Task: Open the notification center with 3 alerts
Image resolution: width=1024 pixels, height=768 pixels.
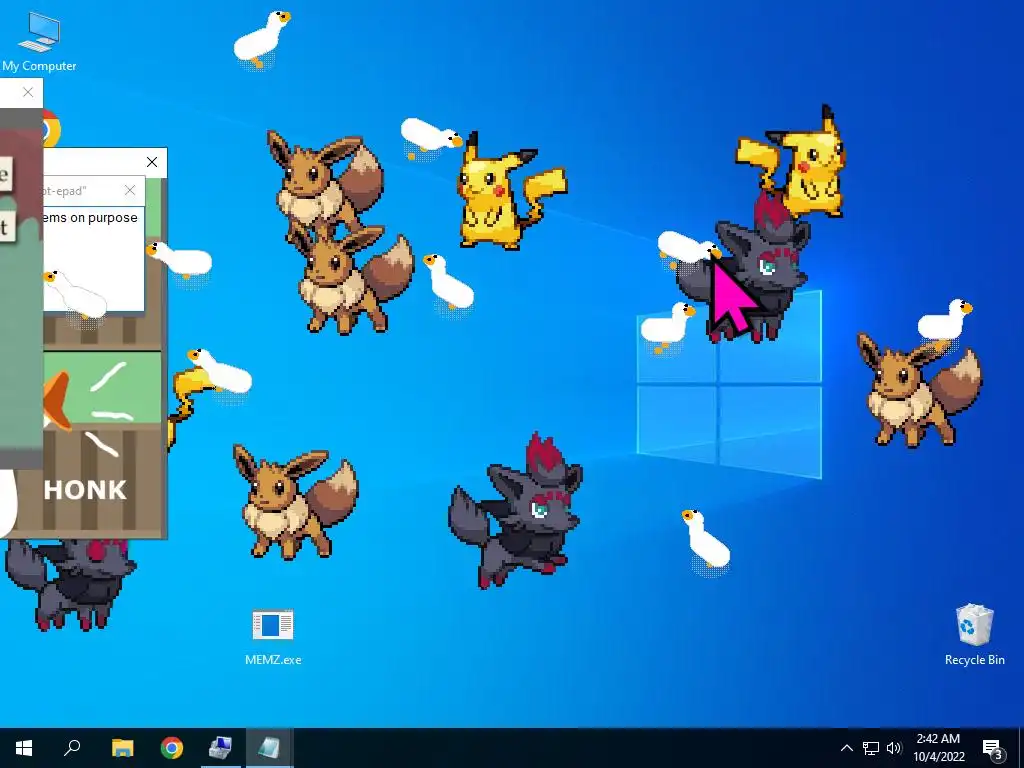Action: click(992, 748)
